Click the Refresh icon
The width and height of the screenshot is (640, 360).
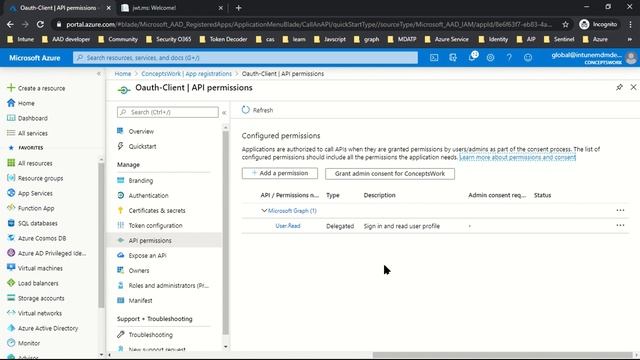pyautogui.click(x=245, y=110)
